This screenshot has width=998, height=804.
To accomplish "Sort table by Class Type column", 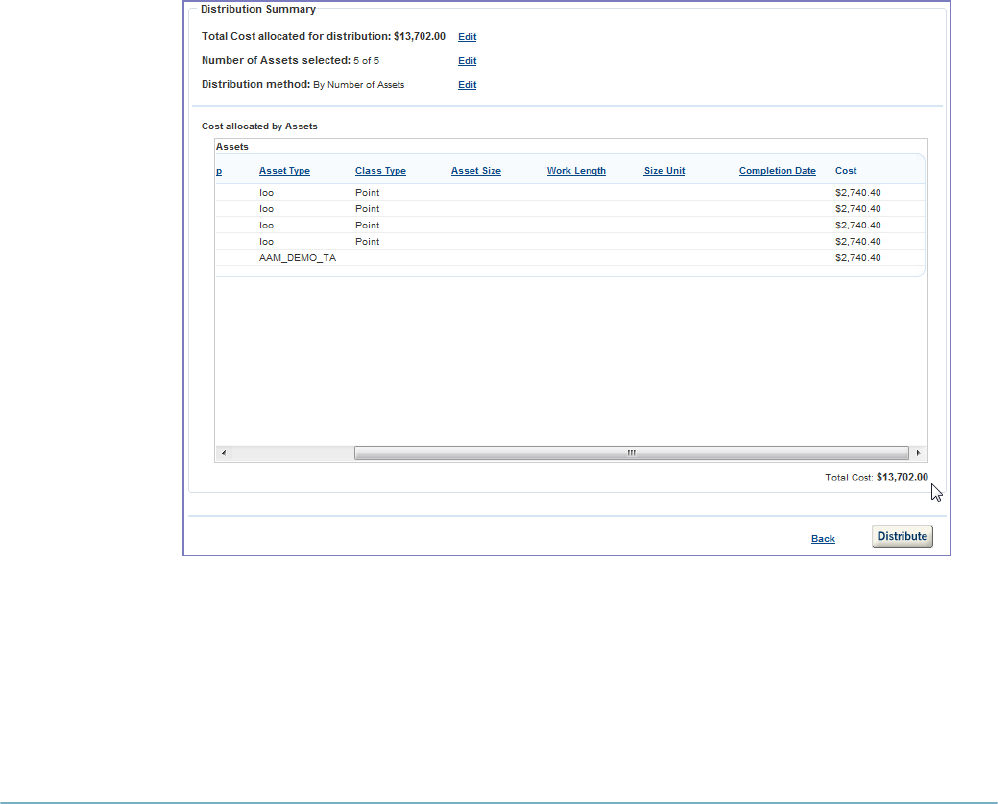I will click(380, 171).
